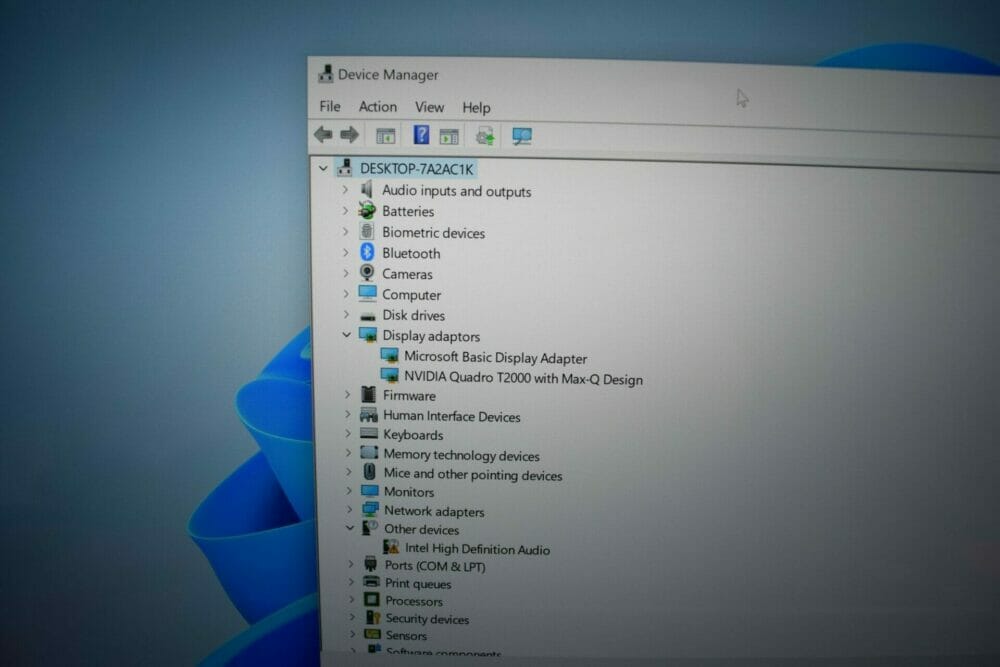This screenshot has height=667, width=1000.
Task: Select the Monitors label
Action: (x=409, y=492)
